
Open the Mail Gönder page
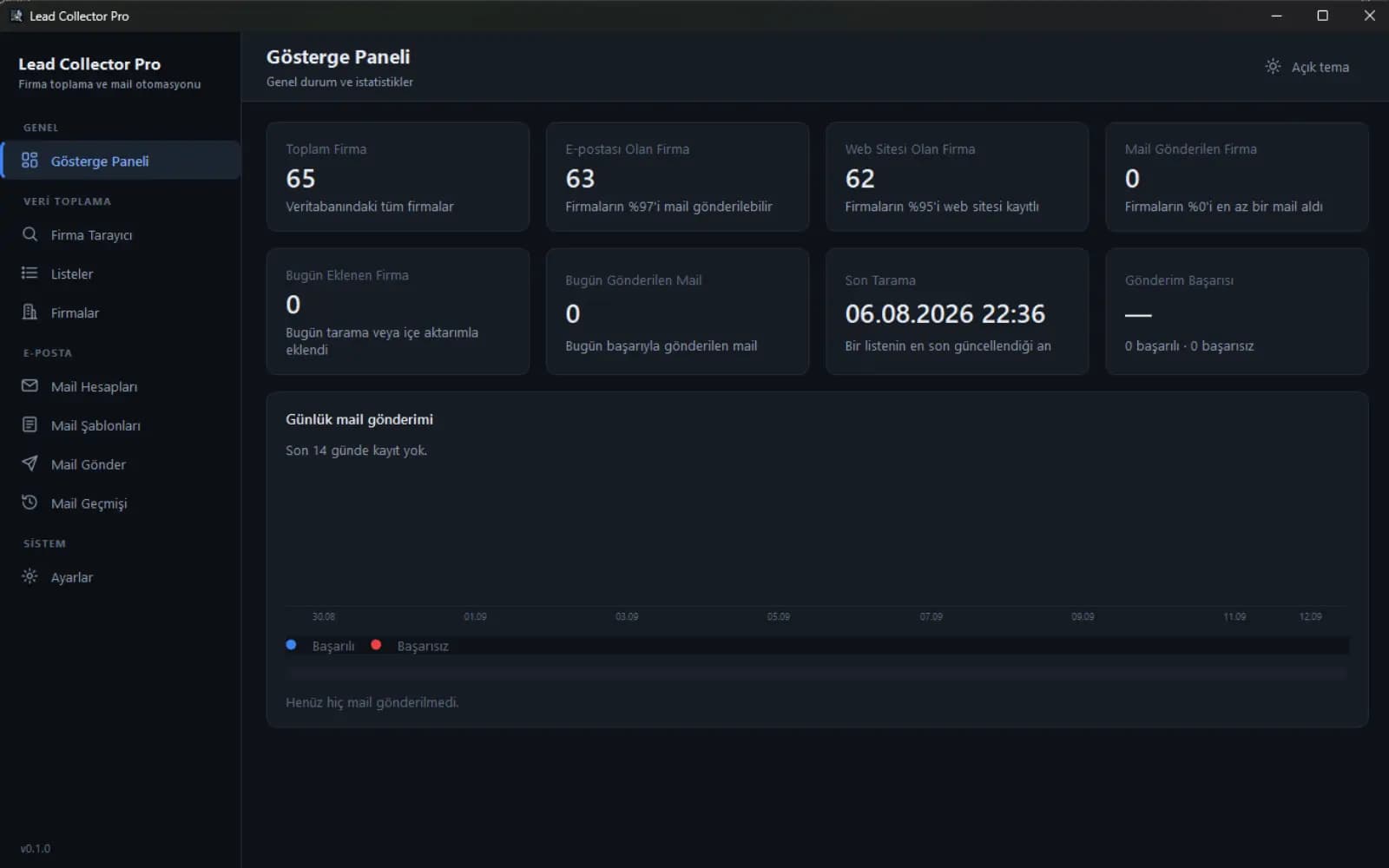click(x=121, y=464)
